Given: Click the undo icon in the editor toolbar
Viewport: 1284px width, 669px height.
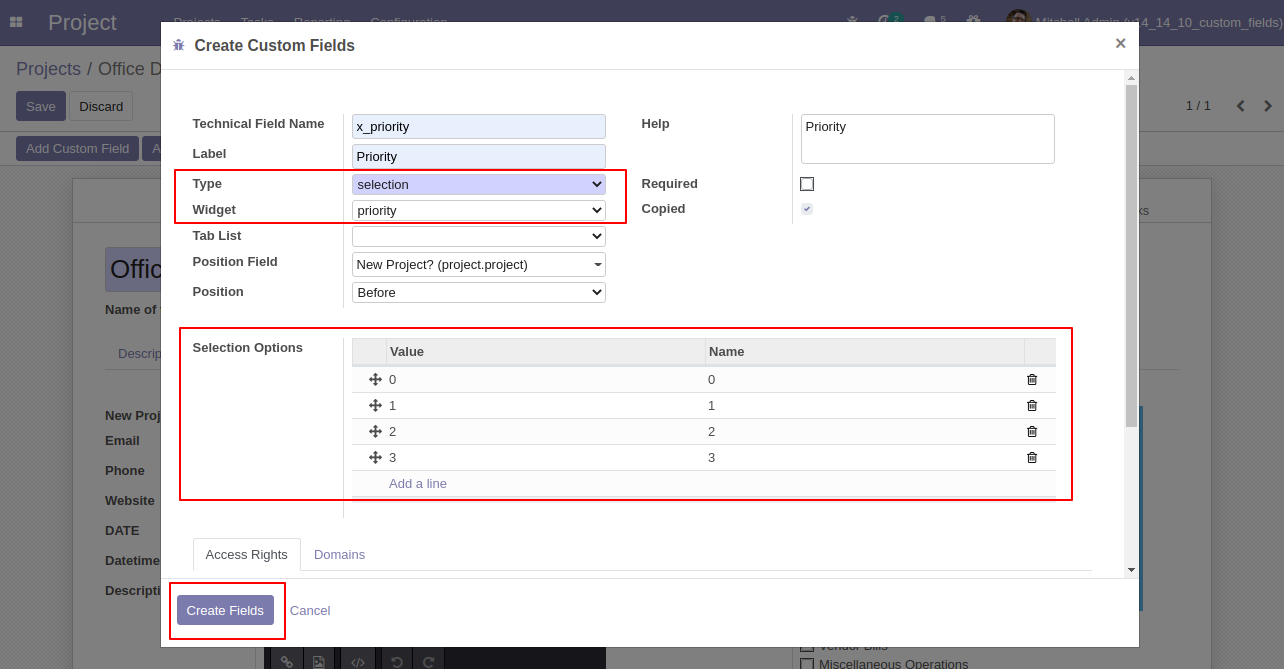Looking at the screenshot, I should (397, 661).
